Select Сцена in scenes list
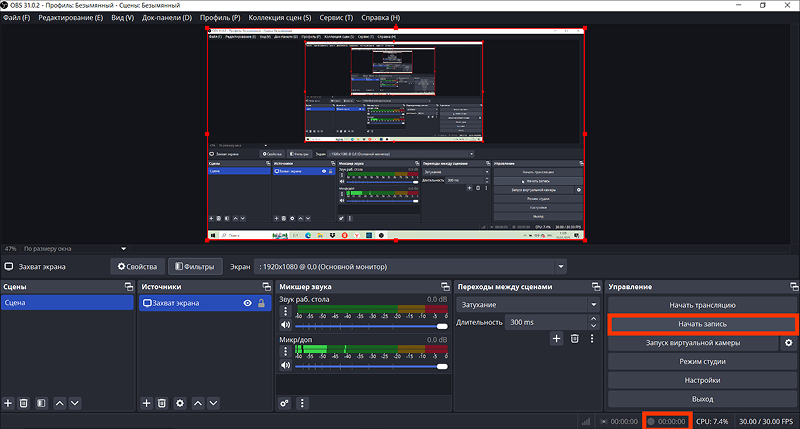Viewport: 800px width, 429px height. [x=67, y=302]
